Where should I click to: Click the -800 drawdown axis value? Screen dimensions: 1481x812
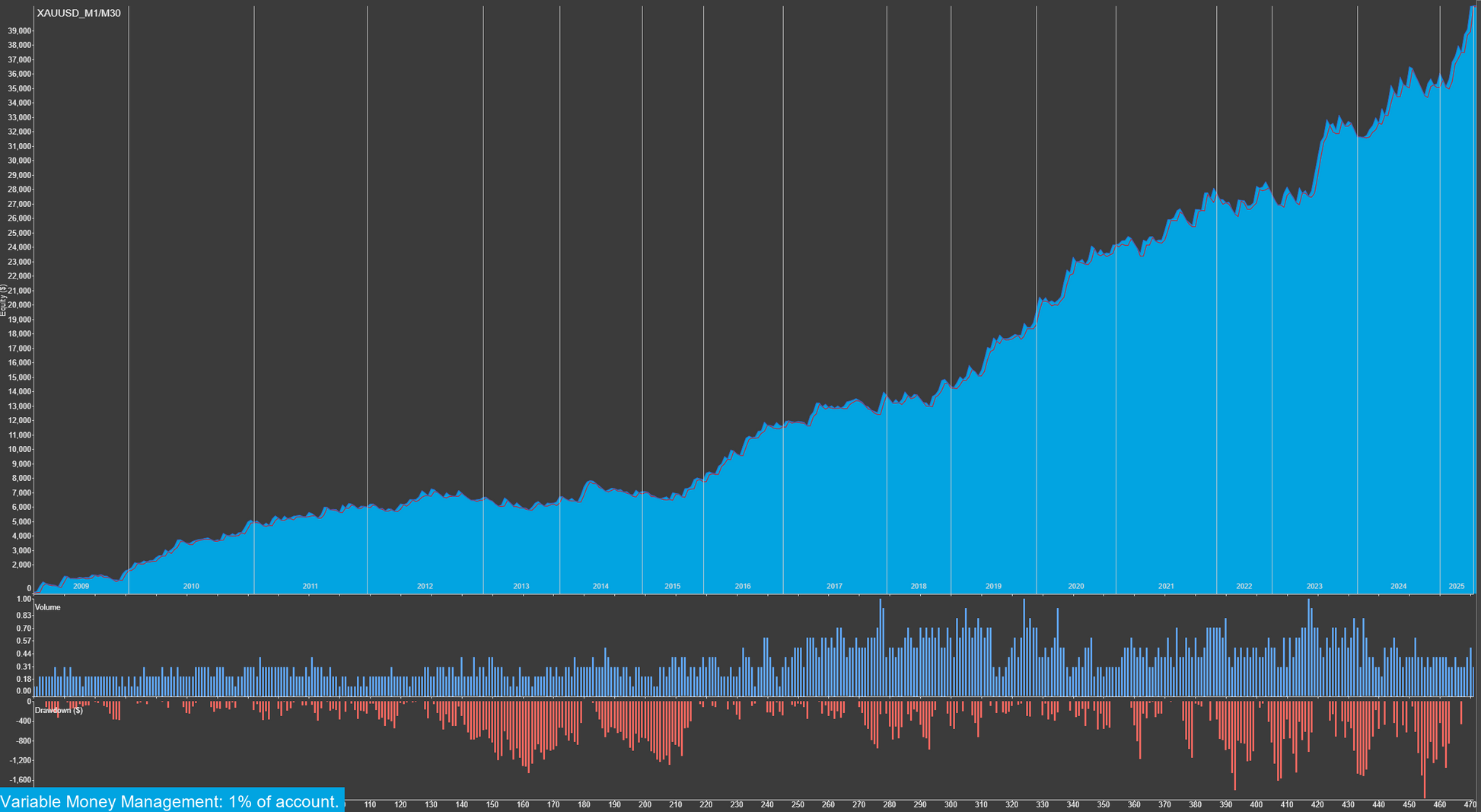(x=23, y=740)
